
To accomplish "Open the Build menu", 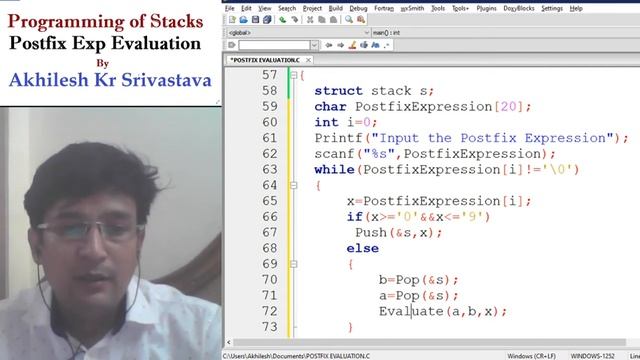I will coord(336,8).
